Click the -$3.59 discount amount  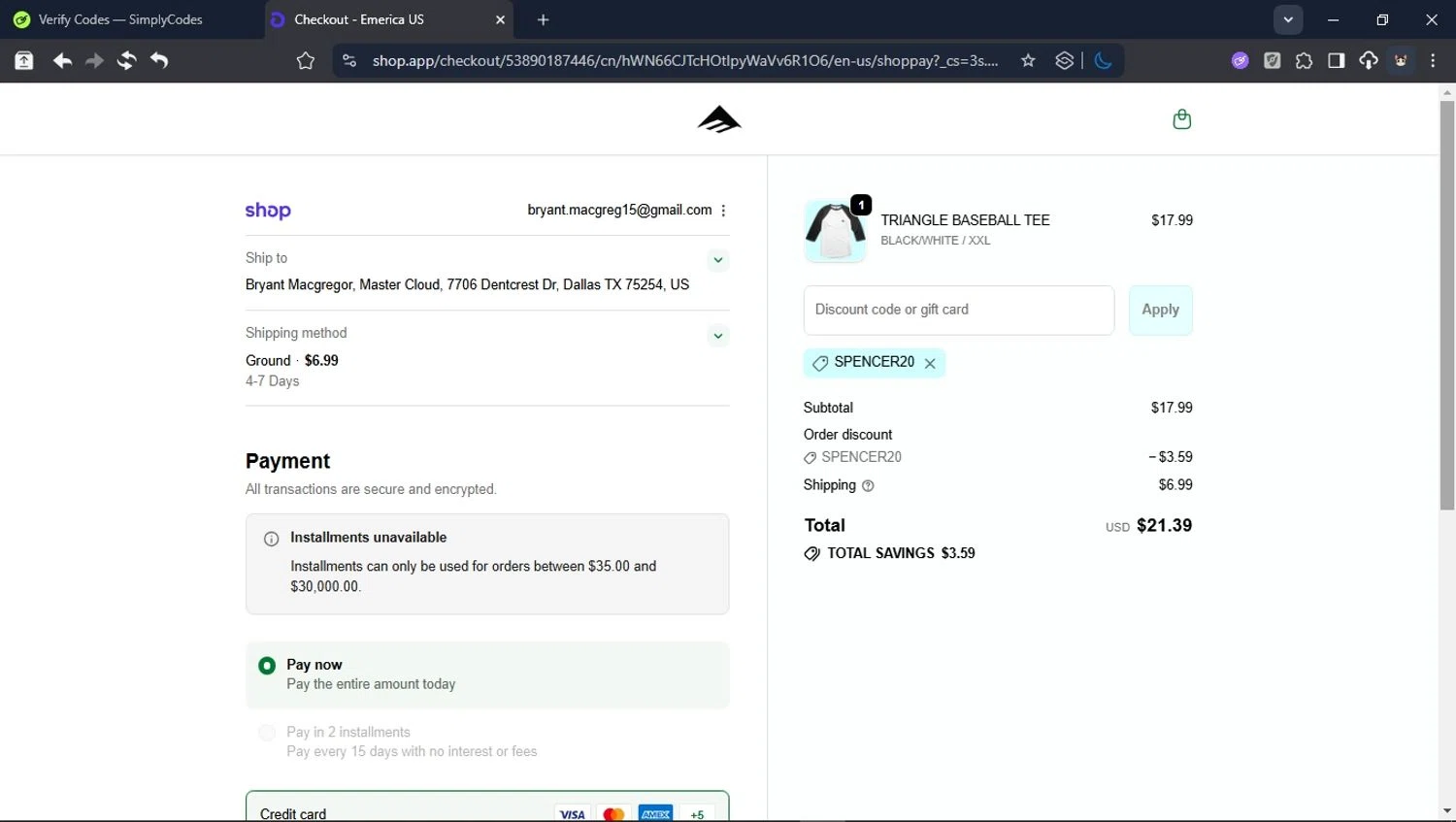(1171, 457)
